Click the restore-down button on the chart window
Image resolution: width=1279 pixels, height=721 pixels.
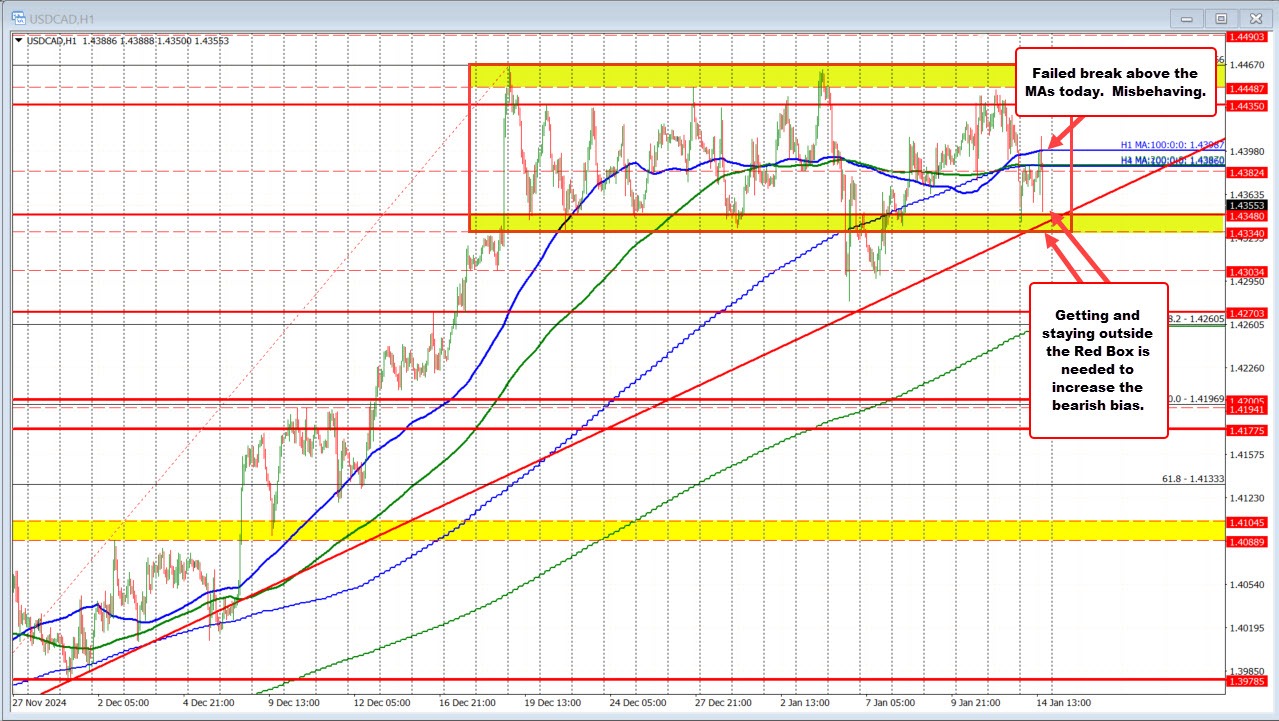tap(1220, 17)
